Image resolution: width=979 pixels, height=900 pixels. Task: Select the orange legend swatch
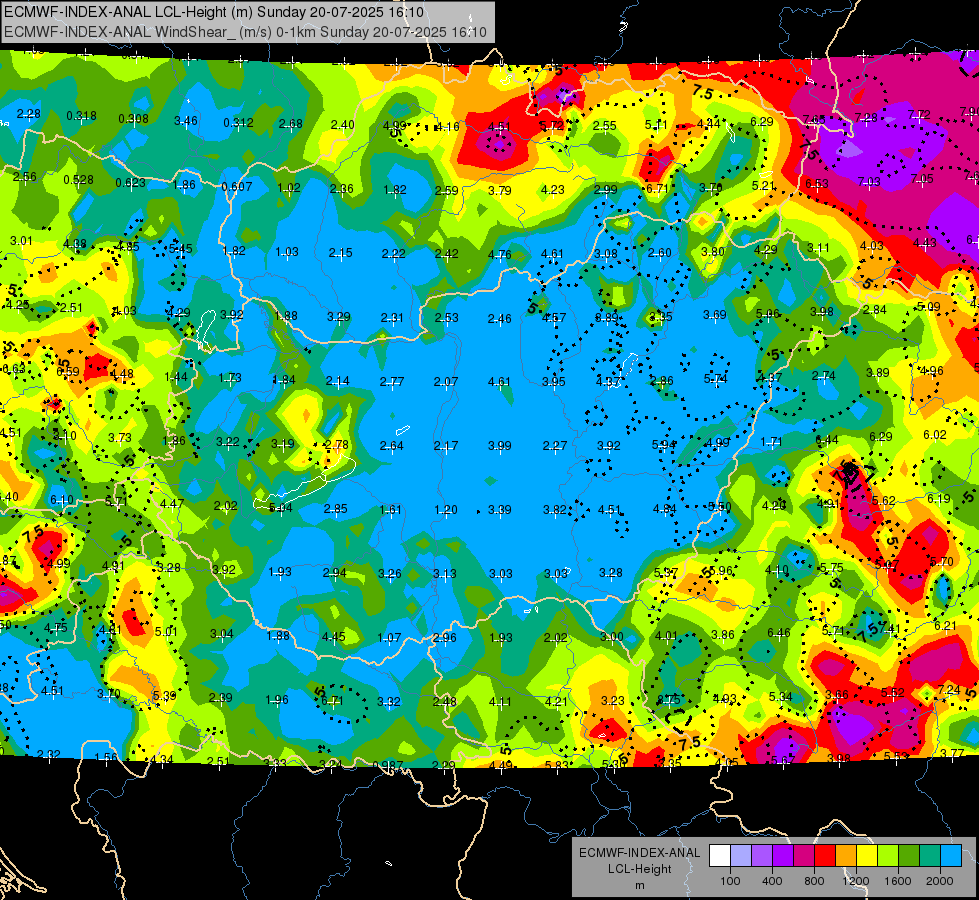tap(846, 856)
